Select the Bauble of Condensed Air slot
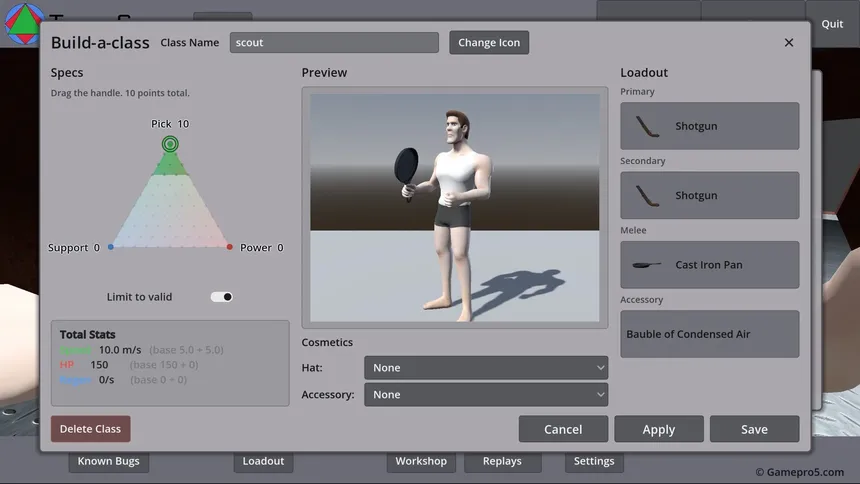The image size is (860, 484). 710,334
